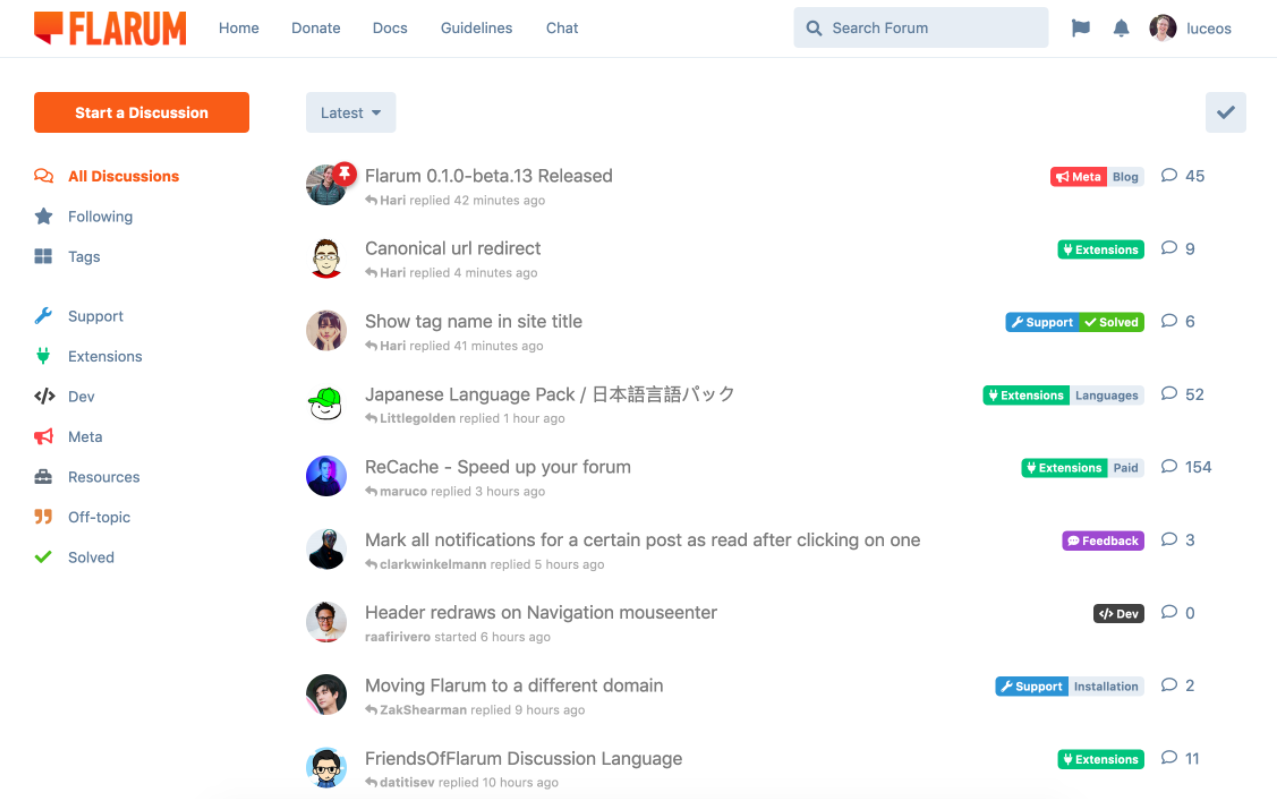
Task: Click the green checkmark next to Solved
Action: 42,556
